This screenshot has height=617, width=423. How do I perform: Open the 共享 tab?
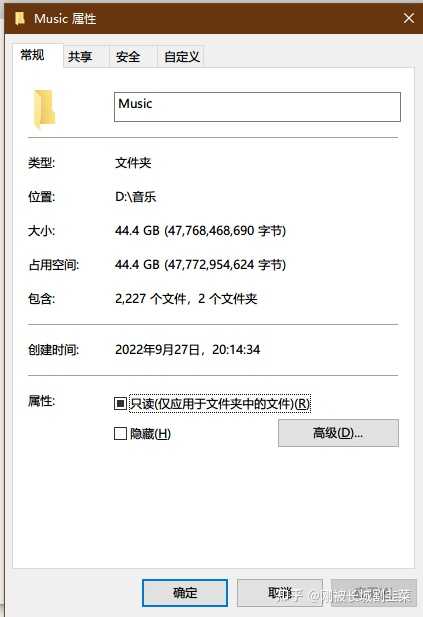80,57
